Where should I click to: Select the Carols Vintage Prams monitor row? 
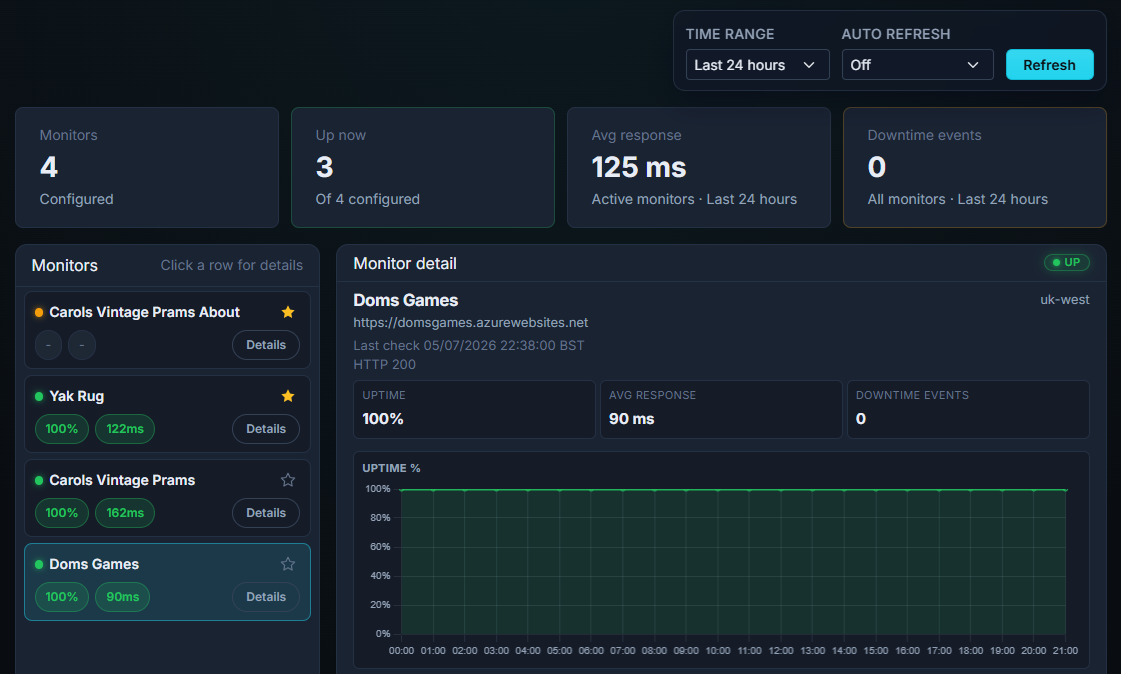pyautogui.click(x=167, y=498)
